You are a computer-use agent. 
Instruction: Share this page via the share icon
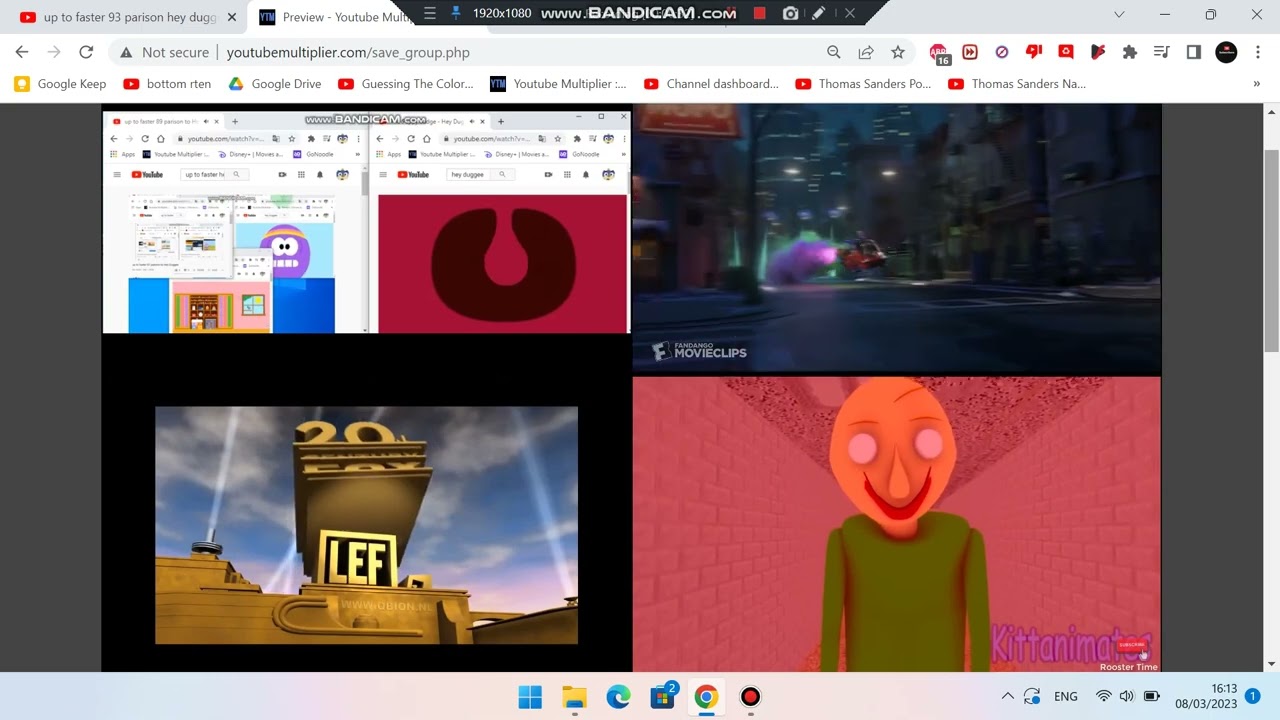(x=866, y=52)
